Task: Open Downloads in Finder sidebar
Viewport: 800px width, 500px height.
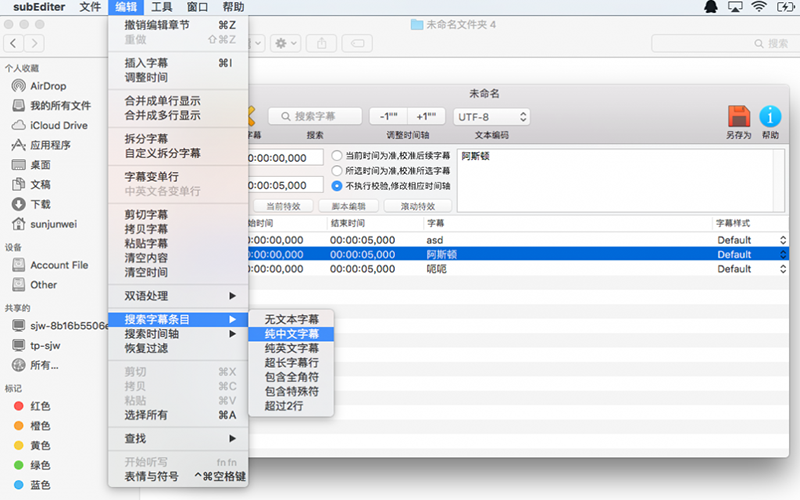Action: (x=32, y=204)
